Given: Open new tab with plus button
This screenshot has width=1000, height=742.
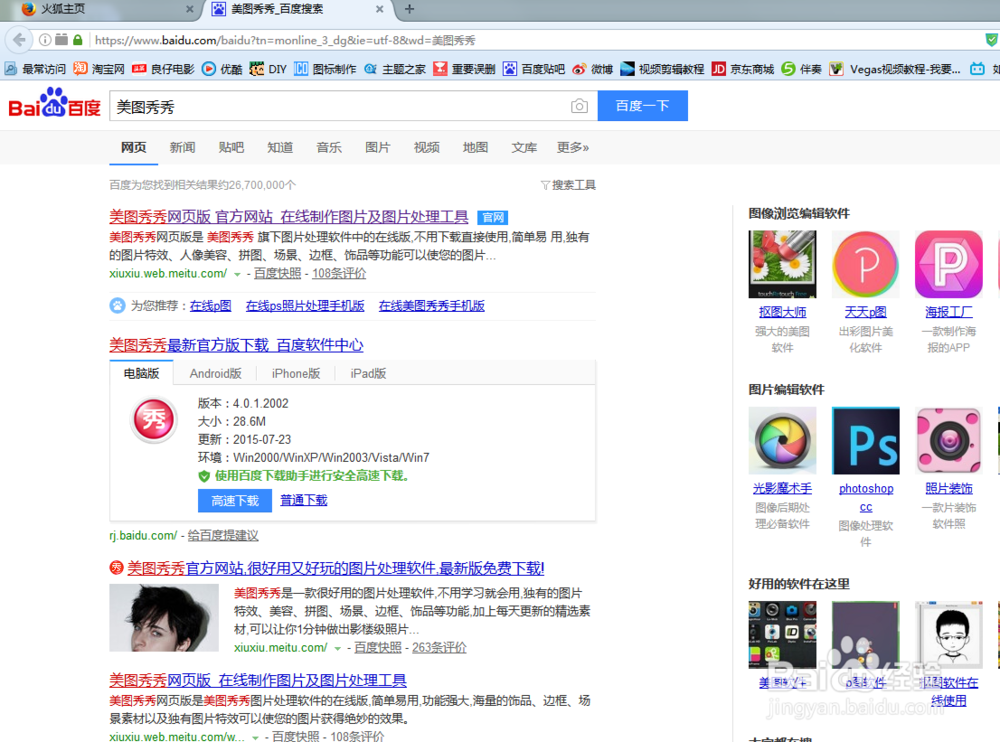Looking at the screenshot, I should click(409, 9).
